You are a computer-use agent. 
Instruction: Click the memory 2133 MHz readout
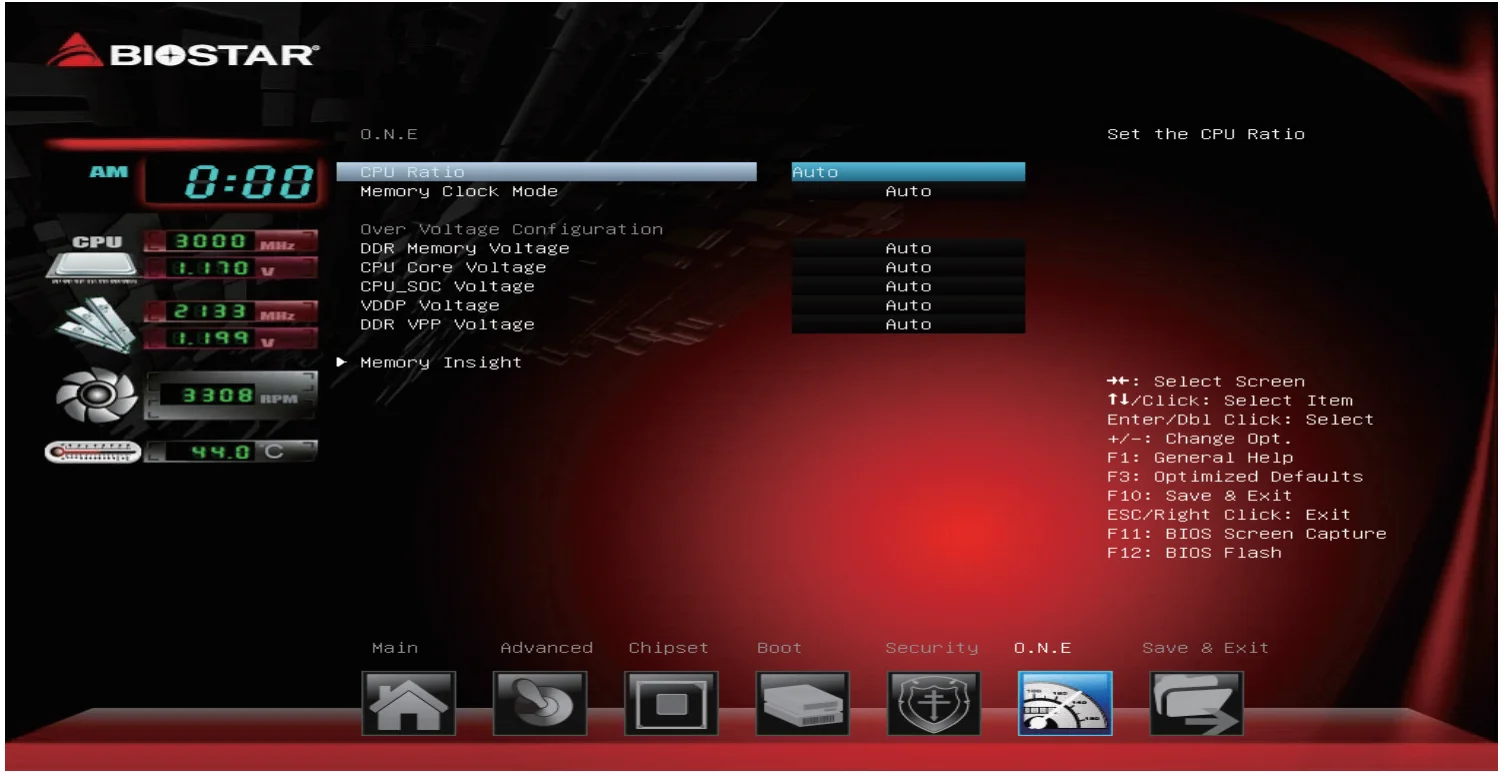231,312
